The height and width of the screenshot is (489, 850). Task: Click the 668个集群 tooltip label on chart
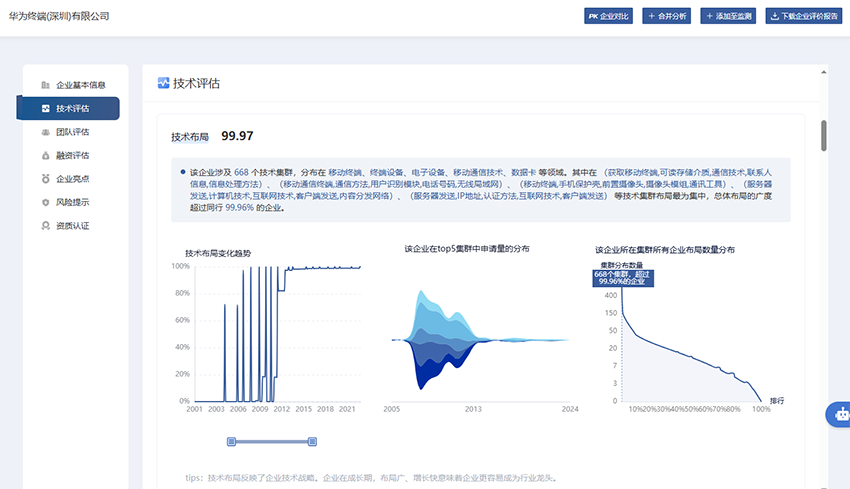coord(623,278)
